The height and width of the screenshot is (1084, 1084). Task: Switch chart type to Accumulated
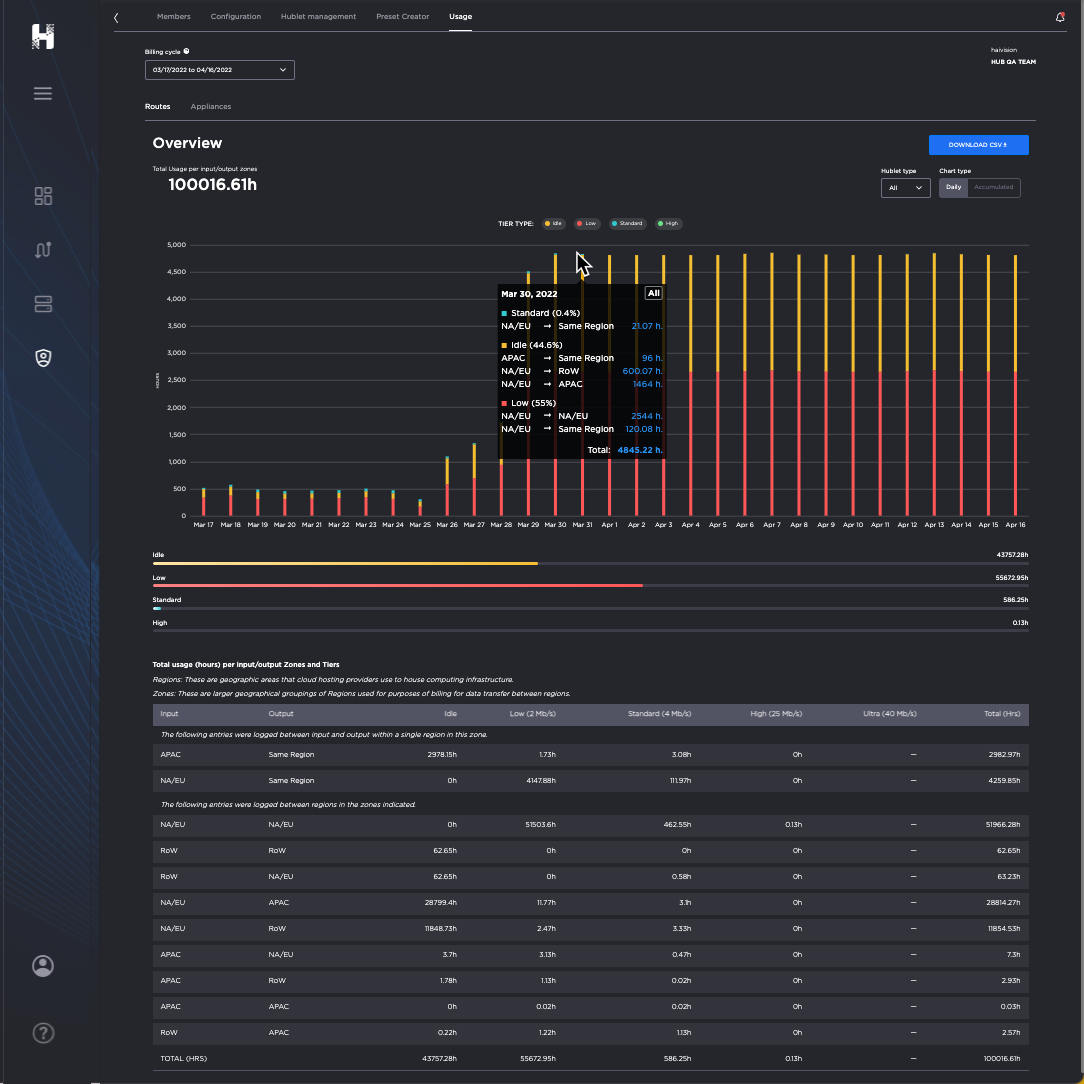993,187
